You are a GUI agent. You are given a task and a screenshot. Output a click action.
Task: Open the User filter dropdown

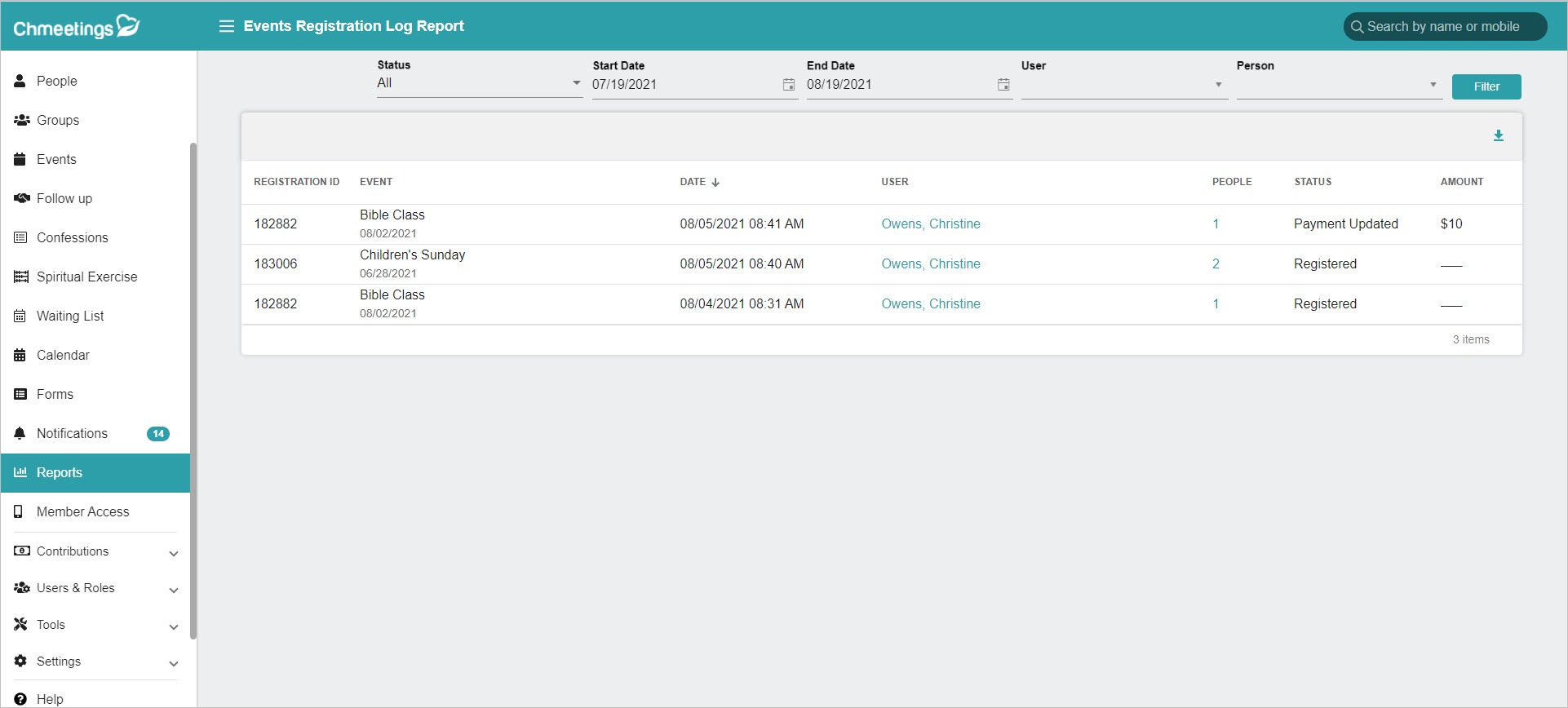coord(1124,85)
